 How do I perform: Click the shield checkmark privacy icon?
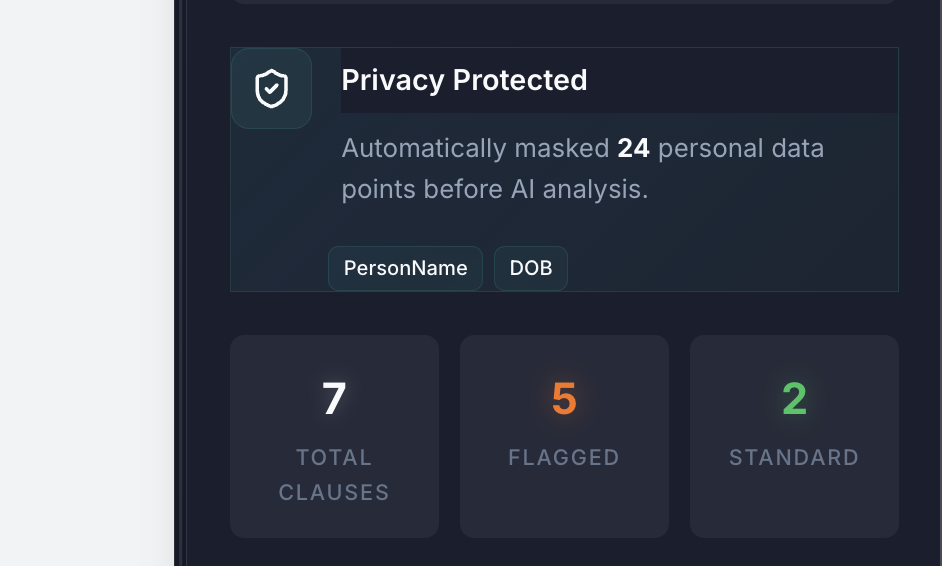pyautogui.click(x=272, y=88)
